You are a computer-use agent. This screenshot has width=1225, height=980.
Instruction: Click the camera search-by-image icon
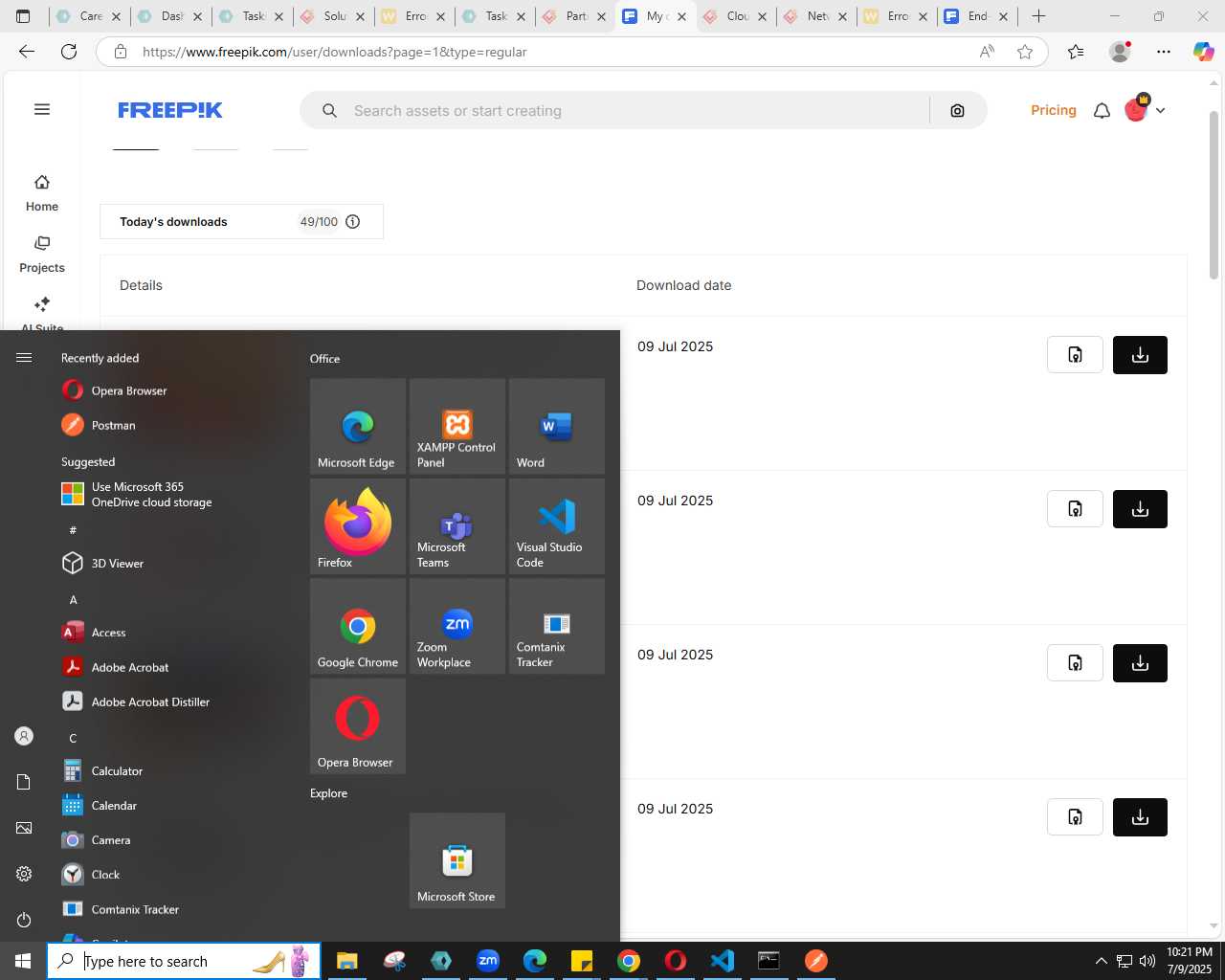pyautogui.click(x=957, y=111)
